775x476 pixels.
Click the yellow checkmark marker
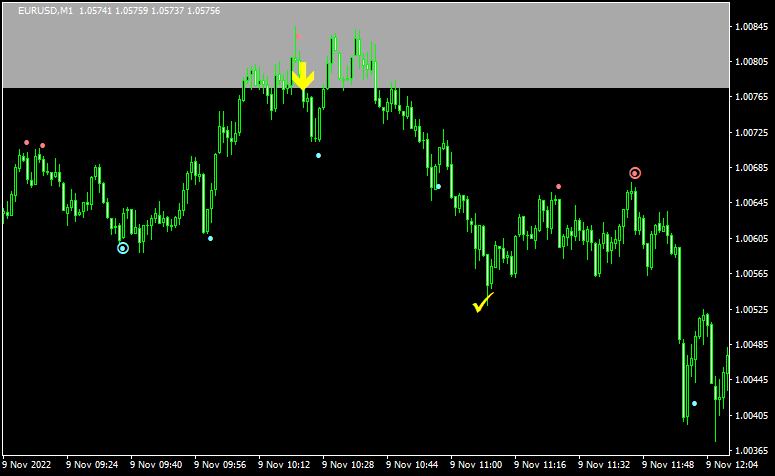483,303
